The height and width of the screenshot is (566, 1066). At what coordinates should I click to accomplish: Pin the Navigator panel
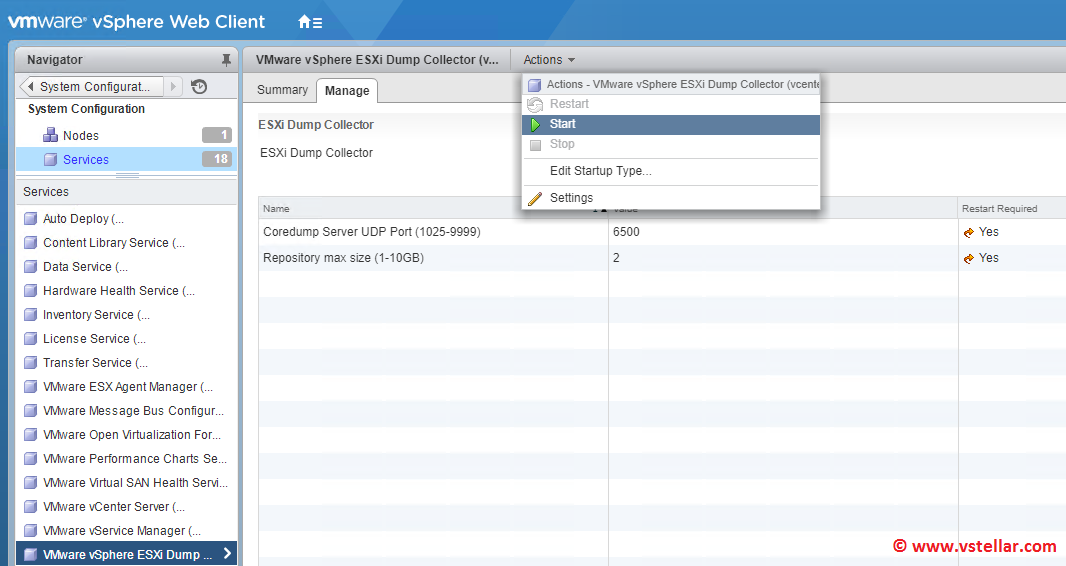point(226,60)
